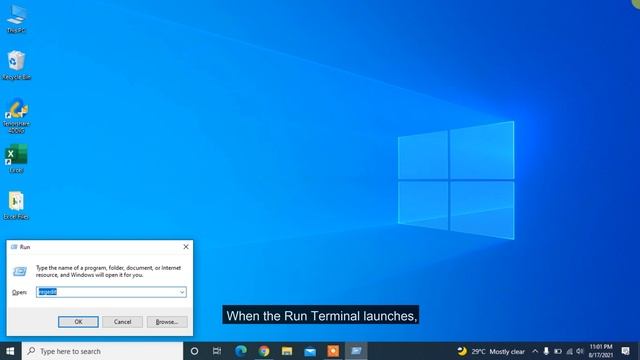This screenshot has width=640, height=360.
Task: Close the Run dialog with X
Action: [186, 247]
